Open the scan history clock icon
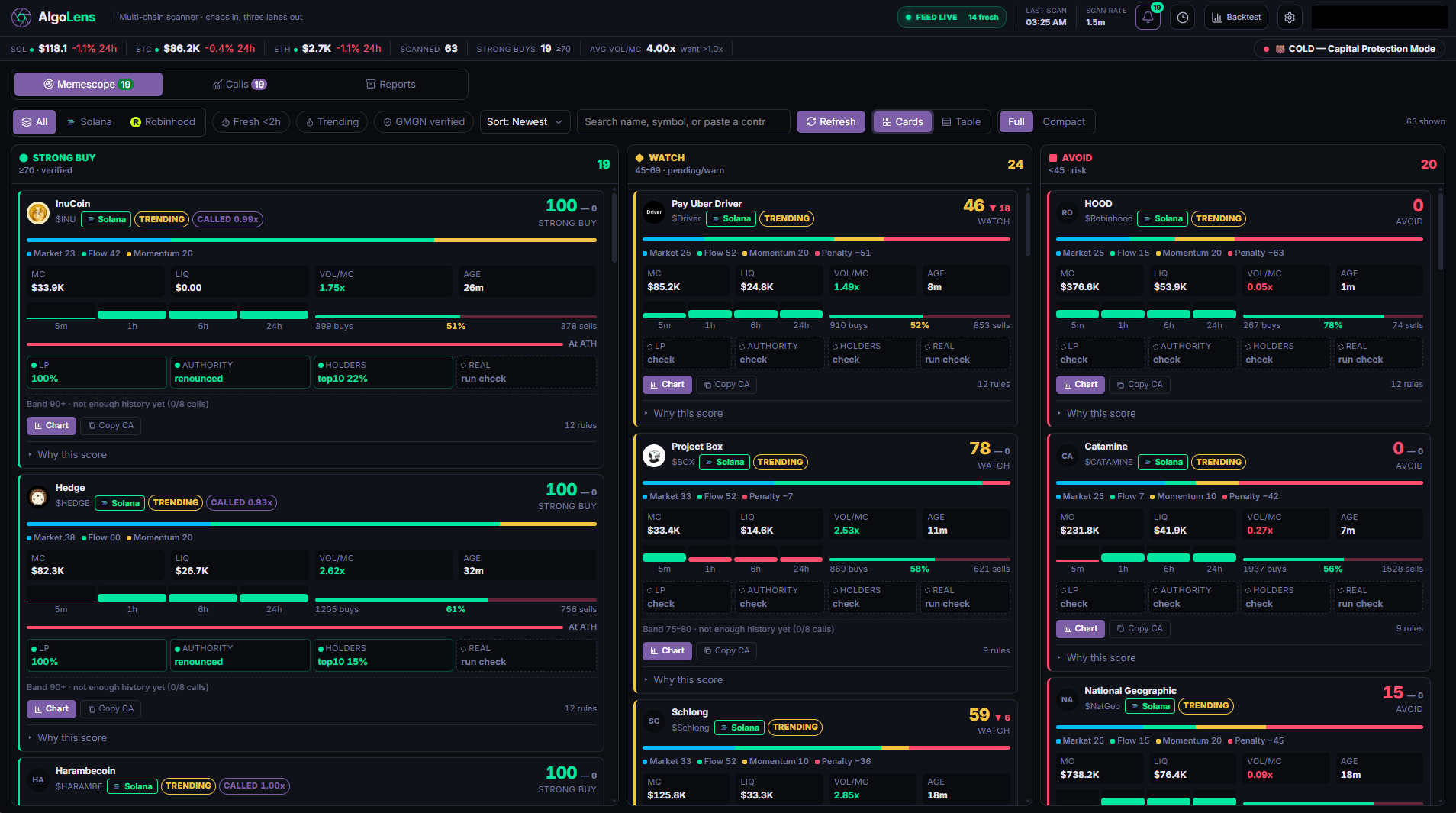This screenshot has width=1456, height=813. [x=1183, y=18]
